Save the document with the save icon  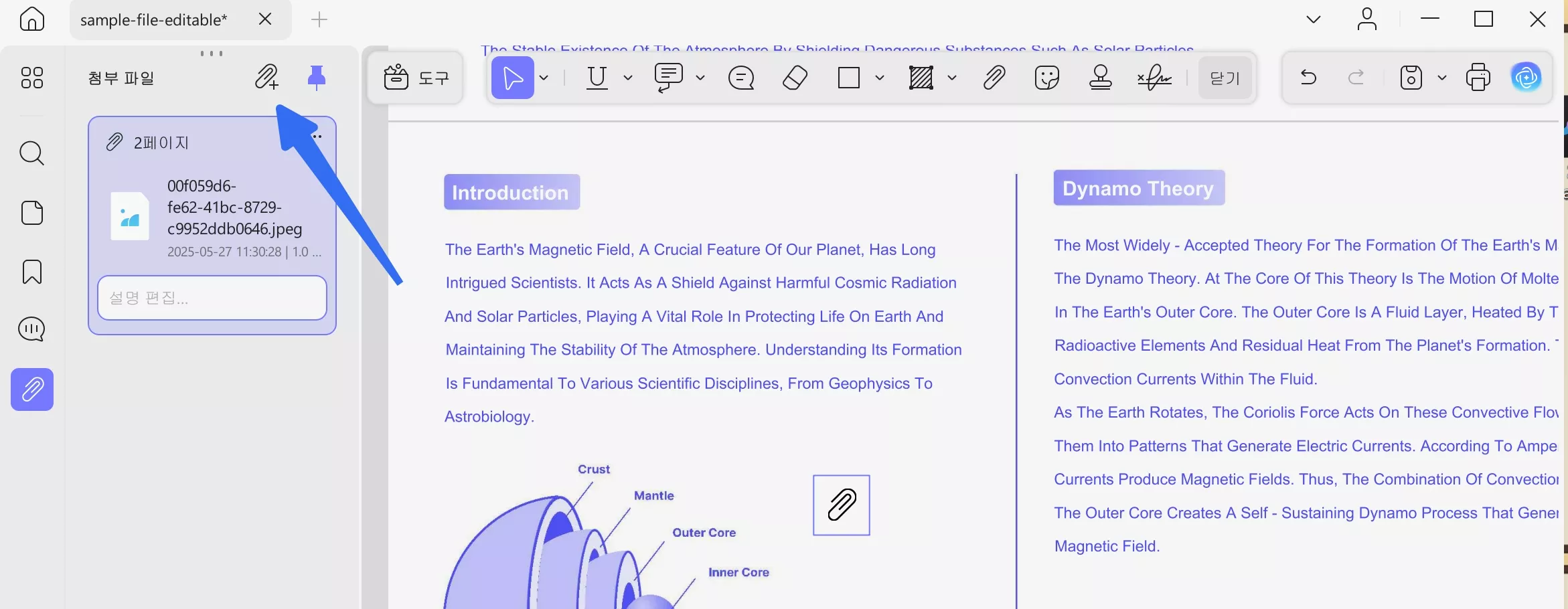point(1411,78)
